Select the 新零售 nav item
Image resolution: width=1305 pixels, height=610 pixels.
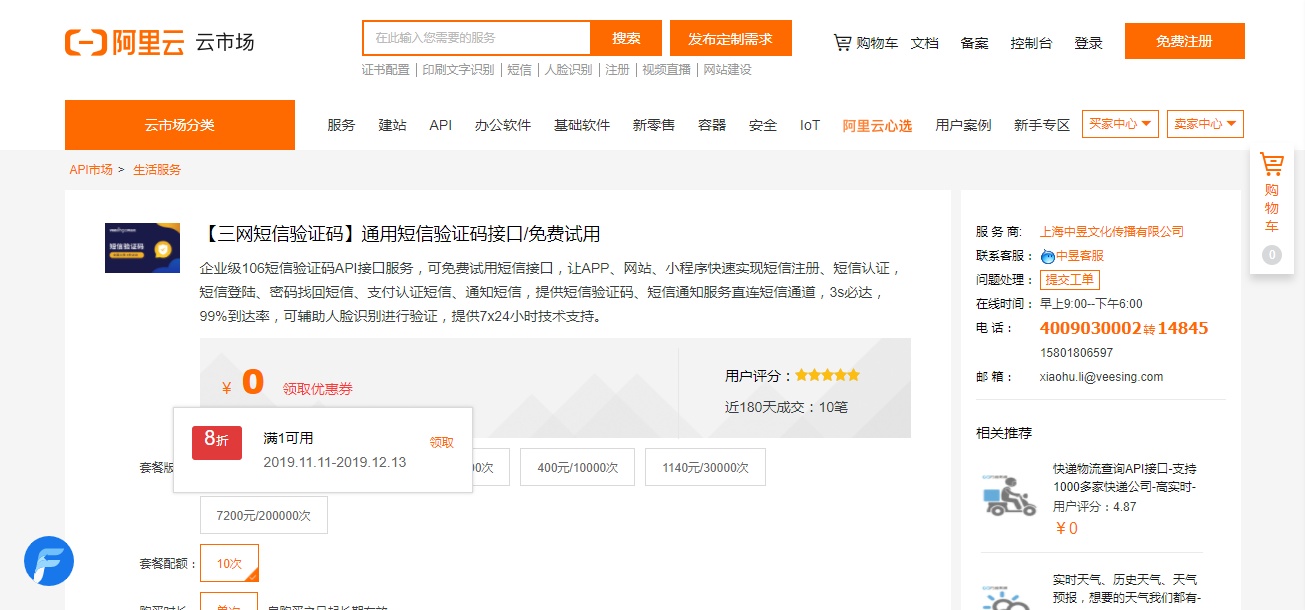click(x=654, y=125)
